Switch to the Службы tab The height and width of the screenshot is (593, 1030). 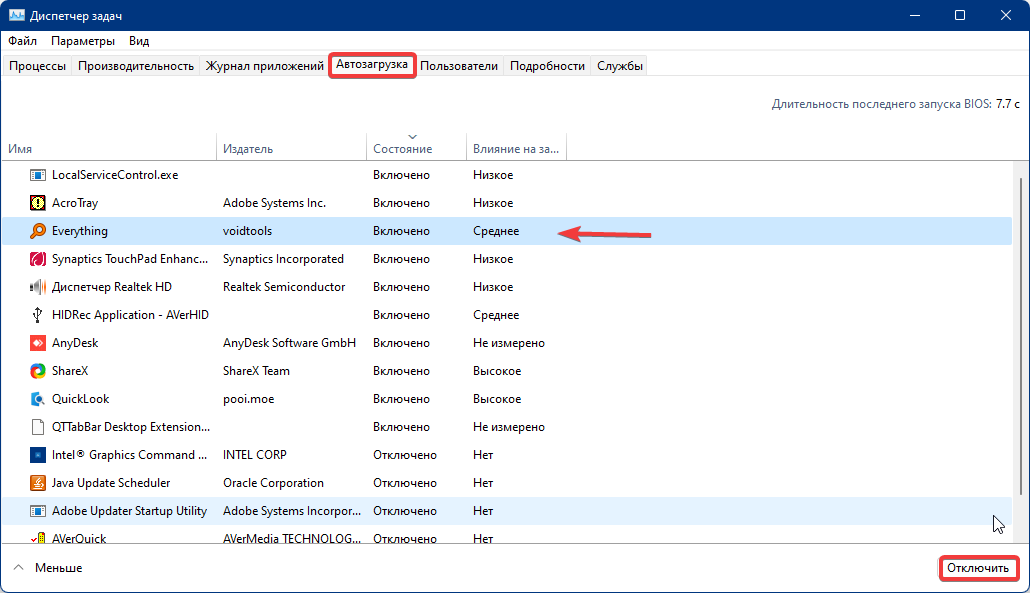click(x=619, y=66)
